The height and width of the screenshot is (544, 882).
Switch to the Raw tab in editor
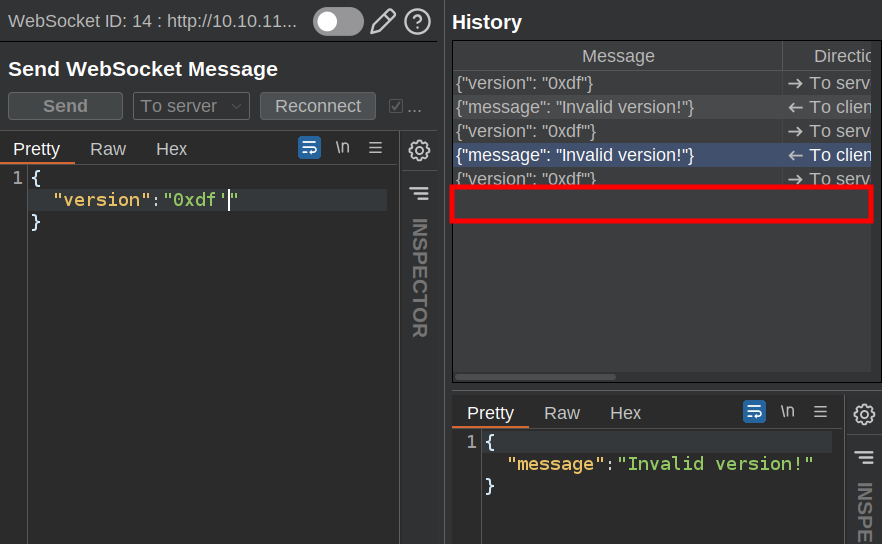click(x=108, y=149)
